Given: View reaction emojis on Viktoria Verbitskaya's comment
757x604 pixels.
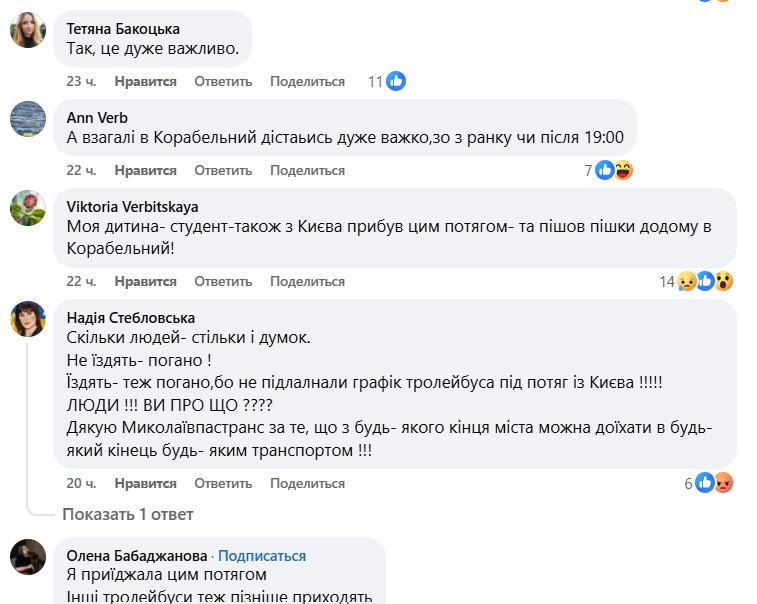Looking at the screenshot, I should click(x=705, y=282).
